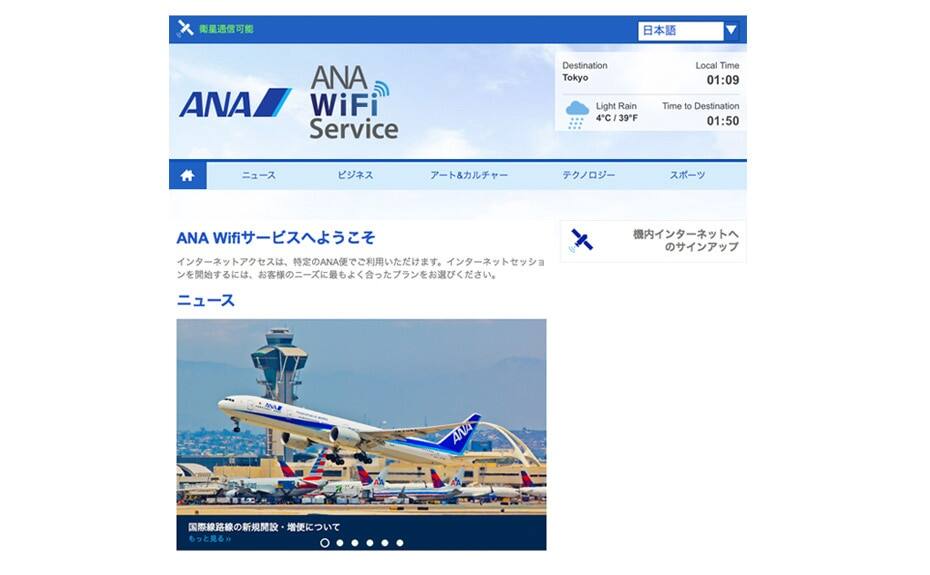The height and width of the screenshot is (575, 930).
Task: Open the スポーツ tab
Action: [687, 176]
